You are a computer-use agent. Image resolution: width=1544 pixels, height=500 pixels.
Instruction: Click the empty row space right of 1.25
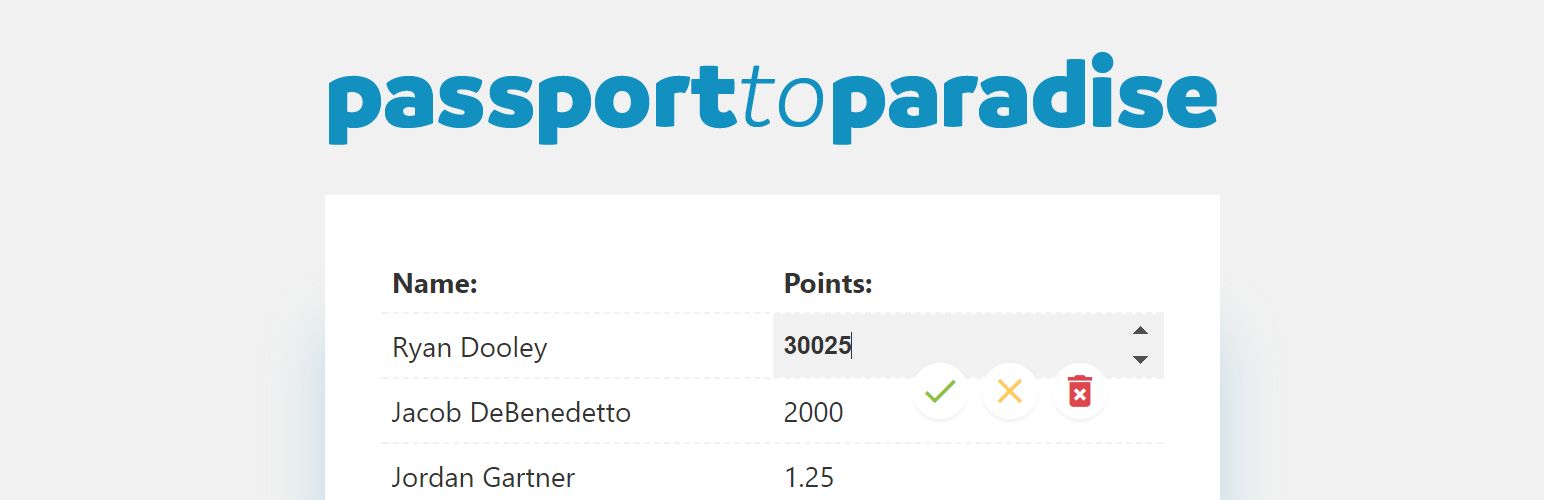tap(1000, 477)
